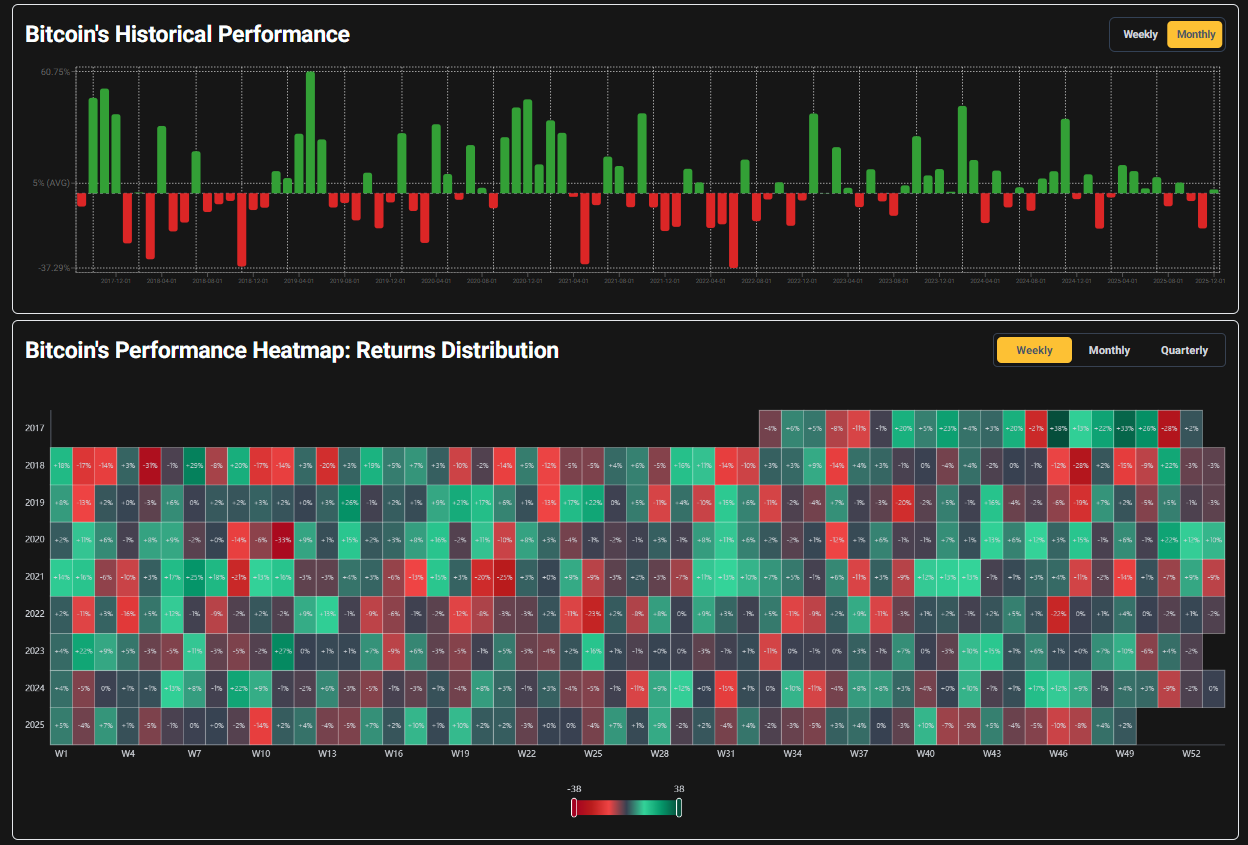Viewport: 1248px width, 845px height.
Task: Click the W1 axis label below the heatmap
Action: [x=61, y=754]
